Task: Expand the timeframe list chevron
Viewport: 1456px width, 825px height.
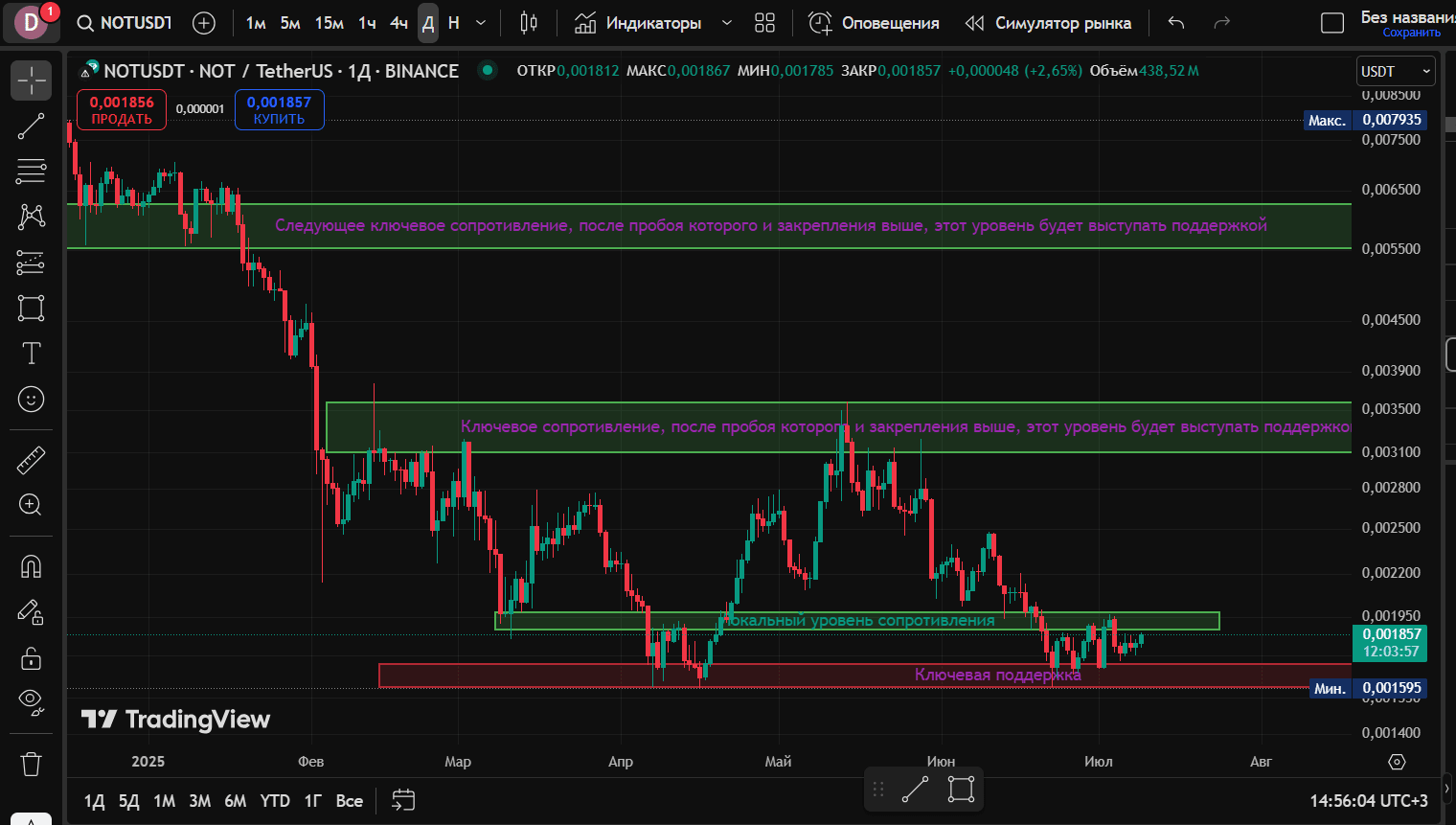Action: pyautogui.click(x=481, y=23)
